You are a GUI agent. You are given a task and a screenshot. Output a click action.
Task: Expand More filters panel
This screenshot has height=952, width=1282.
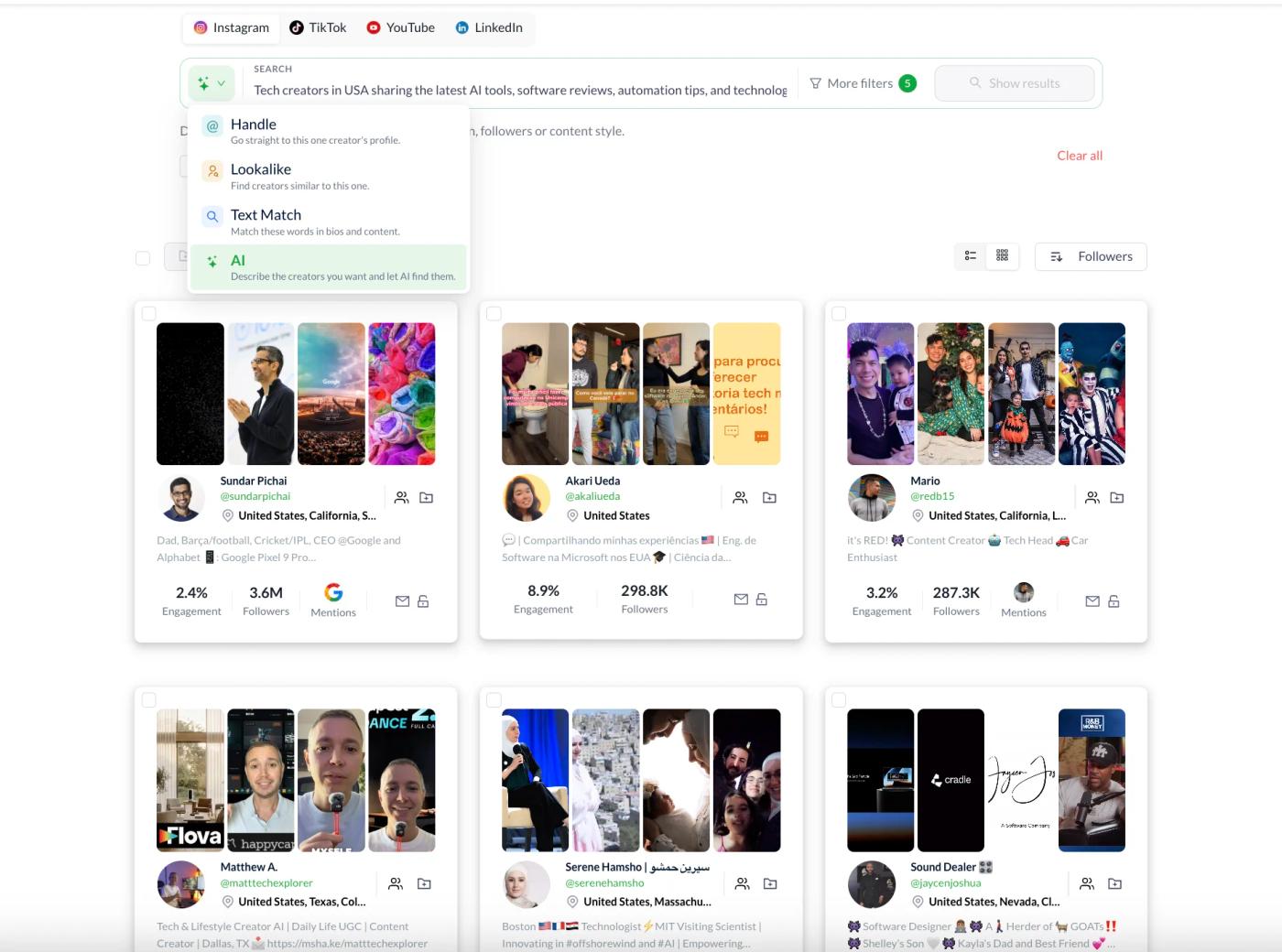pyautogui.click(x=863, y=83)
